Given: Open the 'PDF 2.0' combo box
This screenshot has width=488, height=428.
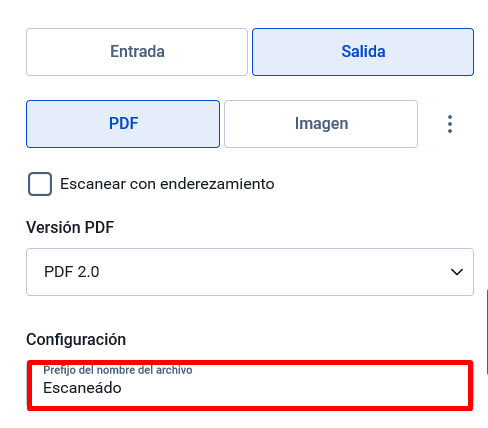Looking at the screenshot, I should click(x=250, y=272).
